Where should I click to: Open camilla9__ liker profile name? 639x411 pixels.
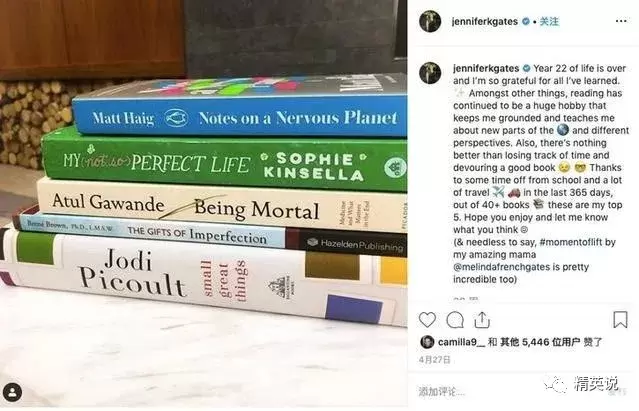pos(461,342)
